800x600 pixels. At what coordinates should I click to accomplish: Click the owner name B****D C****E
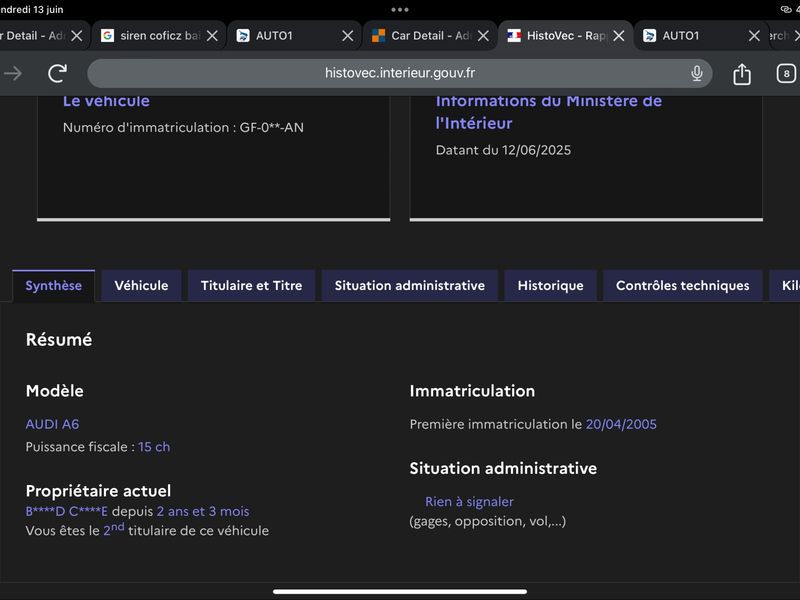click(x=67, y=511)
